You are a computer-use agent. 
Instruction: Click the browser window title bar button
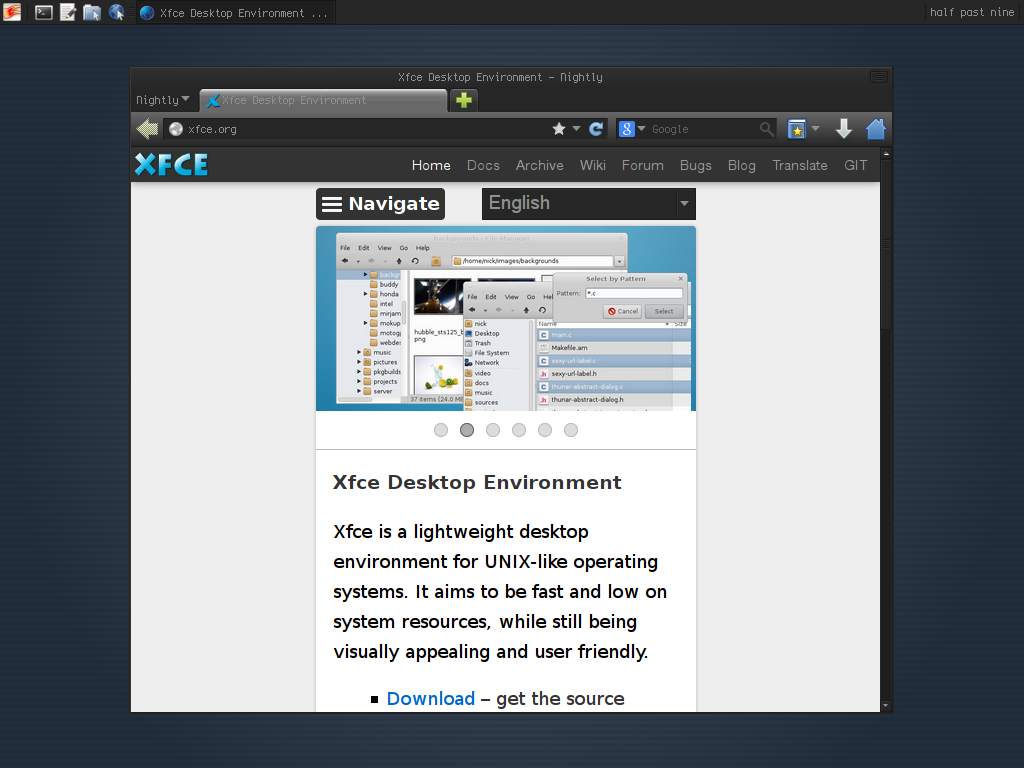point(879,77)
